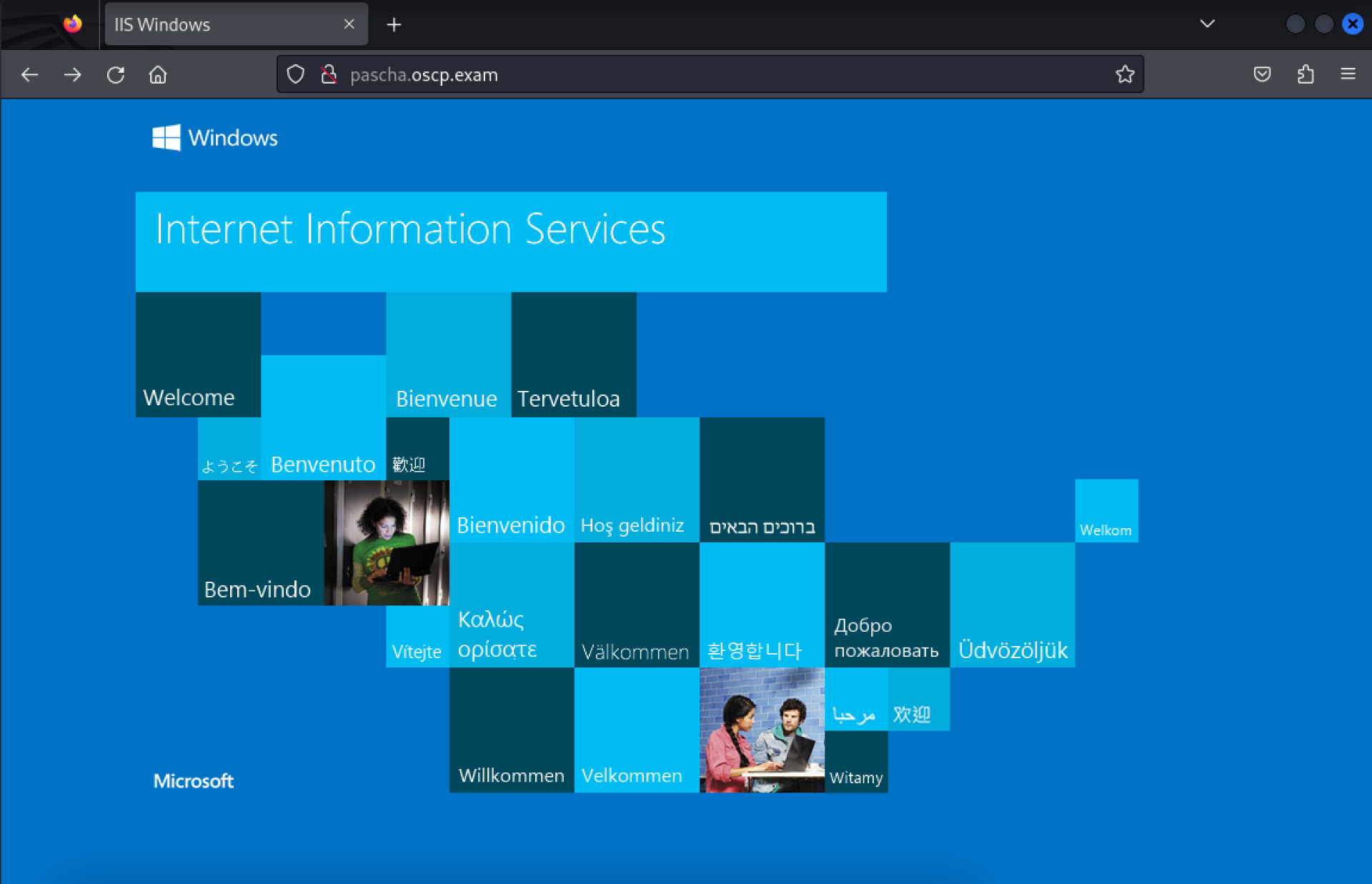Click the back navigation arrow
Viewport: 1372px width, 884px height.
29,74
